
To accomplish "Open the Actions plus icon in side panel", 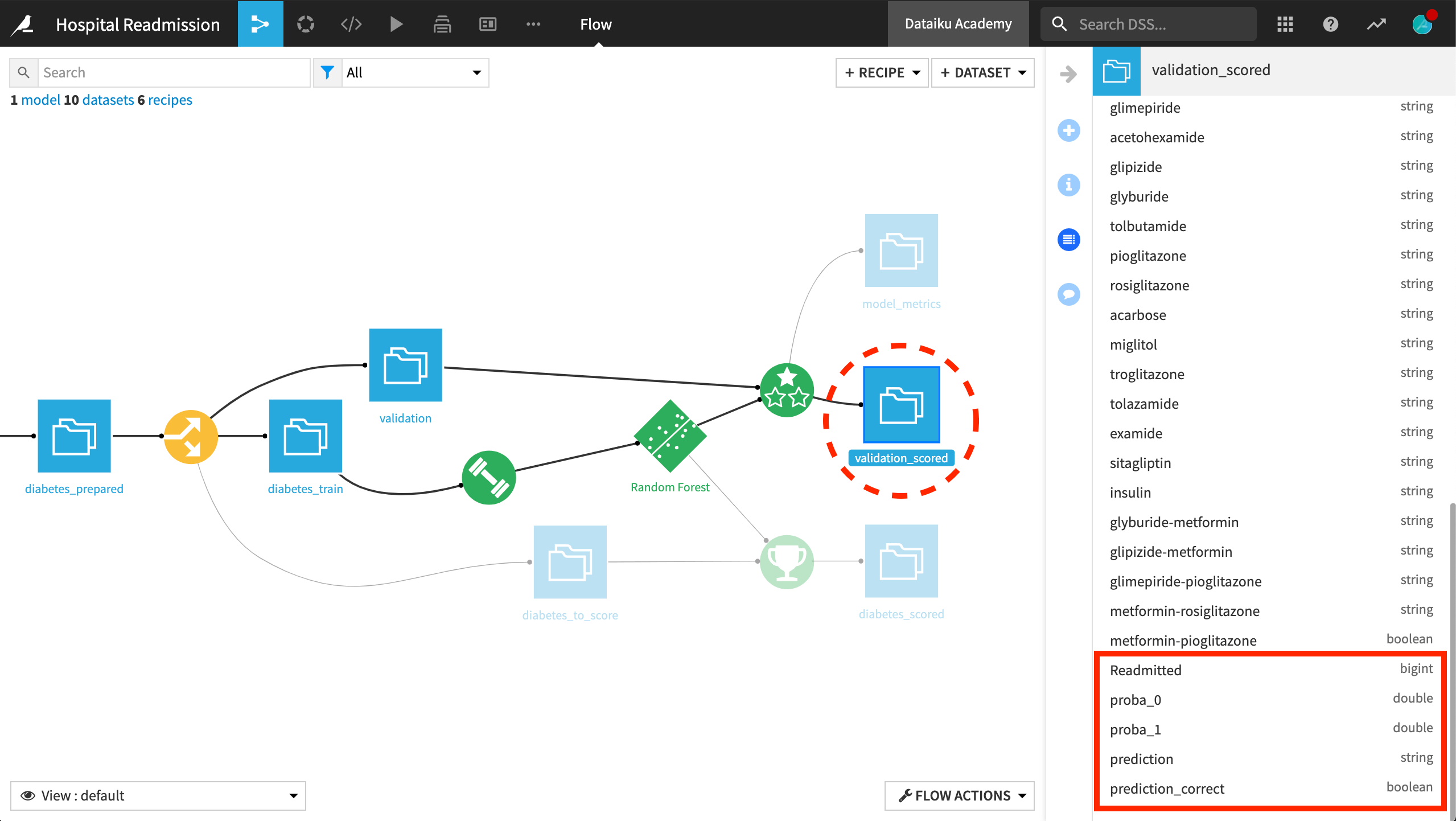I will (1068, 130).
